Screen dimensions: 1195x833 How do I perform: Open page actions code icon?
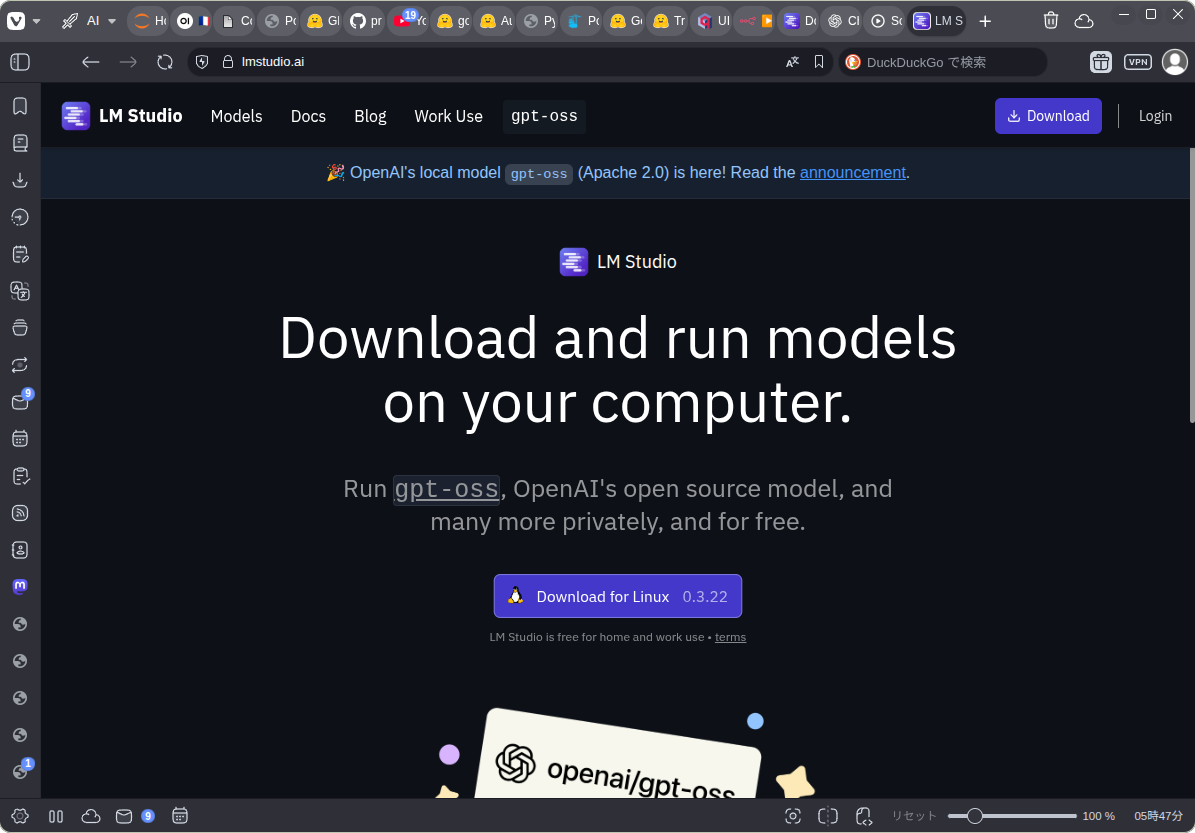tap(863, 816)
